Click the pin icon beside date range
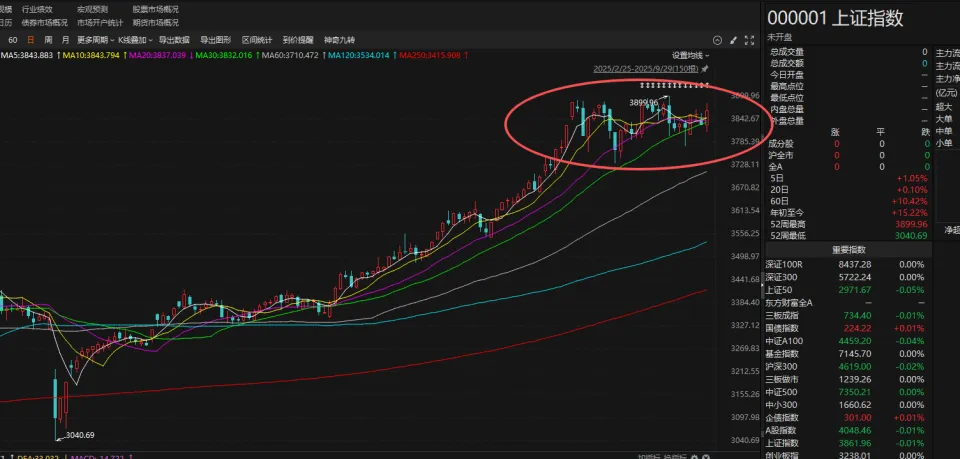 coord(704,69)
